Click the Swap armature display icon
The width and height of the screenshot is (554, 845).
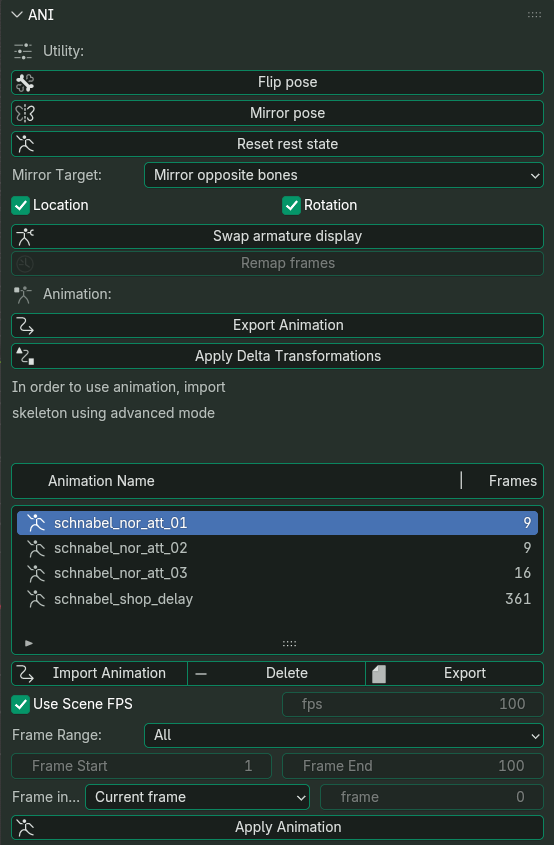[25, 236]
